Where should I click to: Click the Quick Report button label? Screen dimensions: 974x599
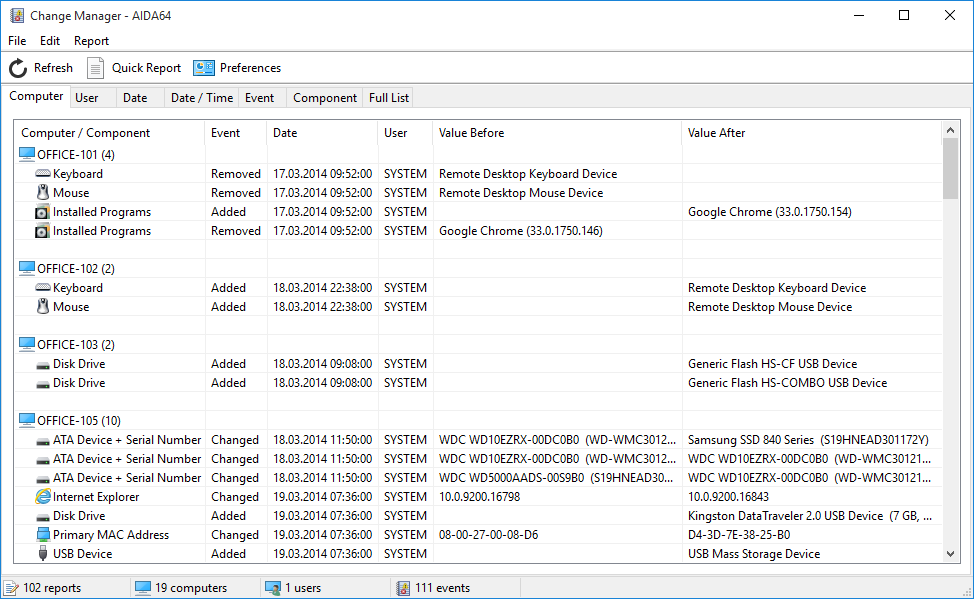[x=146, y=68]
